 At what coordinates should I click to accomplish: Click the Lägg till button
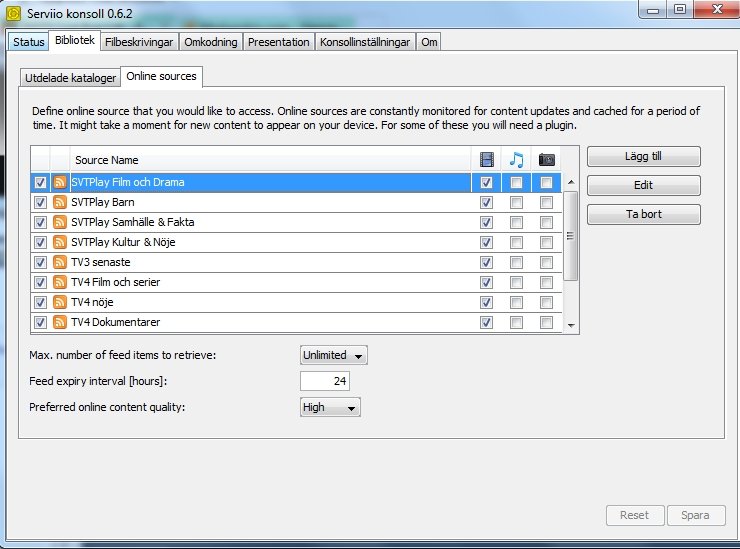[x=643, y=156]
